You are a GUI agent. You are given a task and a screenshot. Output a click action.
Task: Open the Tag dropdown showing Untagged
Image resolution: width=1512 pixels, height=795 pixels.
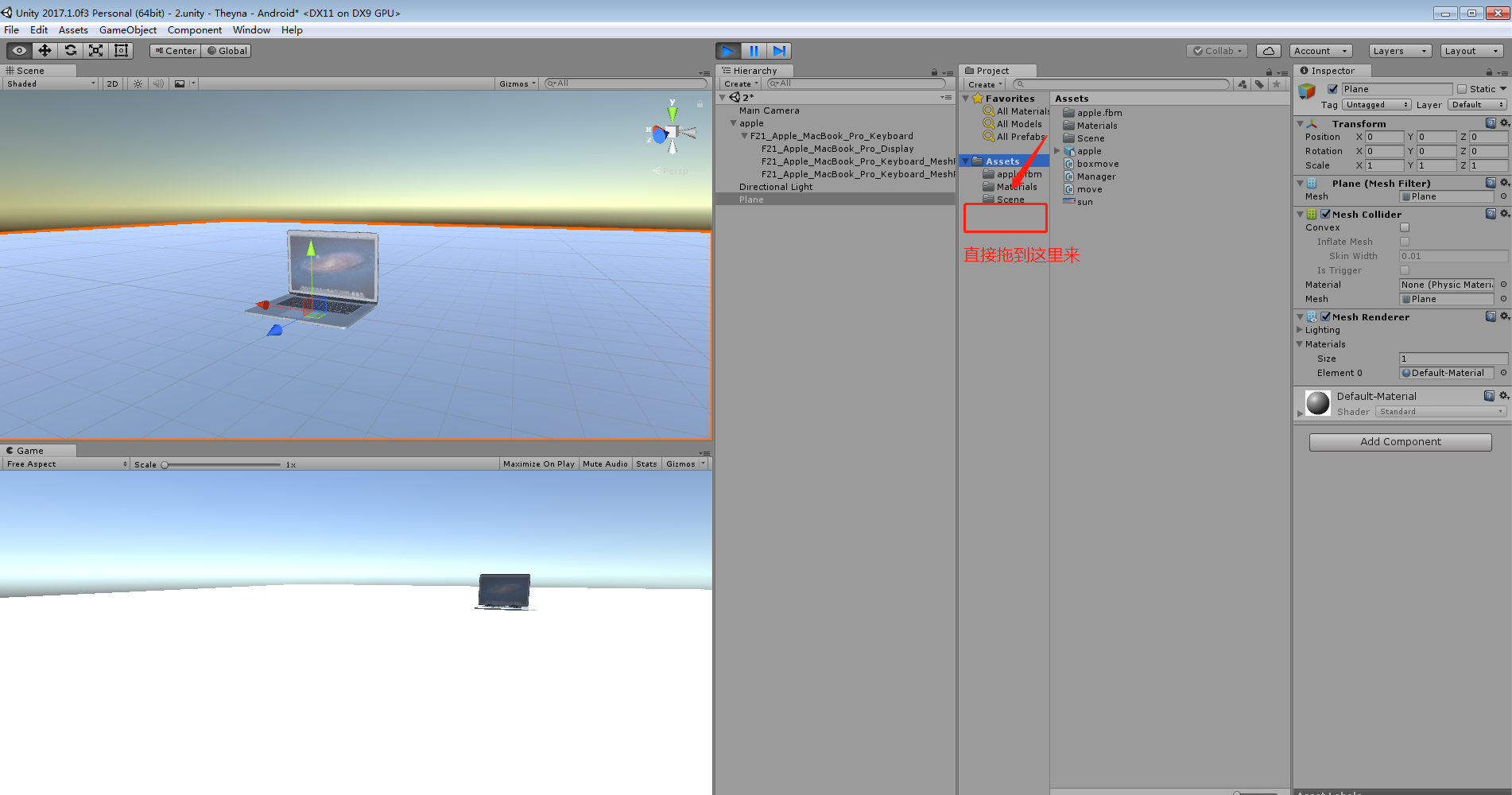point(1376,104)
